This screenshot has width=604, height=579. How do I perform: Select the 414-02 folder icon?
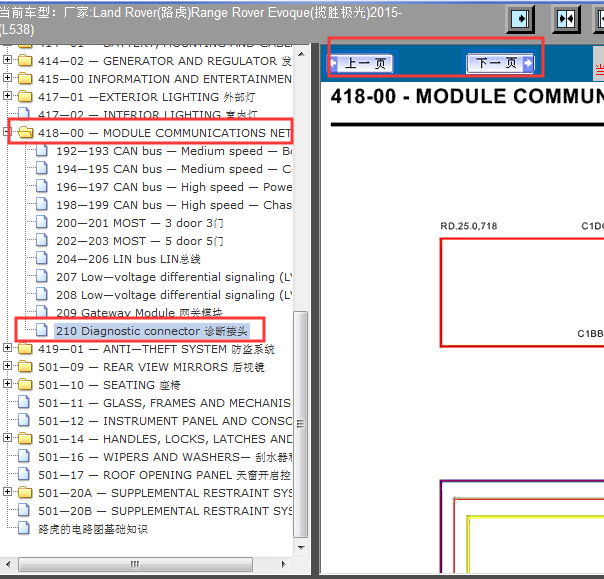(25, 60)
